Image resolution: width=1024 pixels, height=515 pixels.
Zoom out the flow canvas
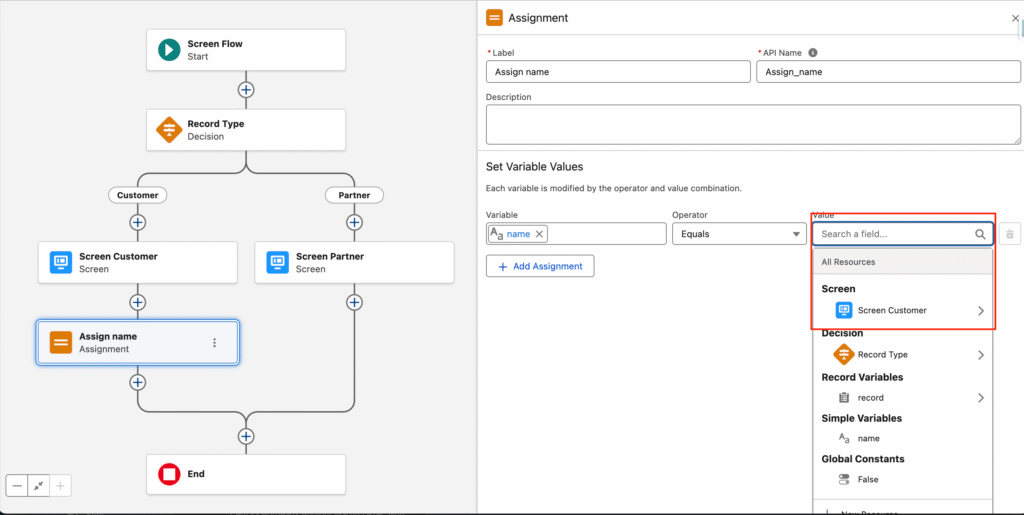[x=17, y=485]
